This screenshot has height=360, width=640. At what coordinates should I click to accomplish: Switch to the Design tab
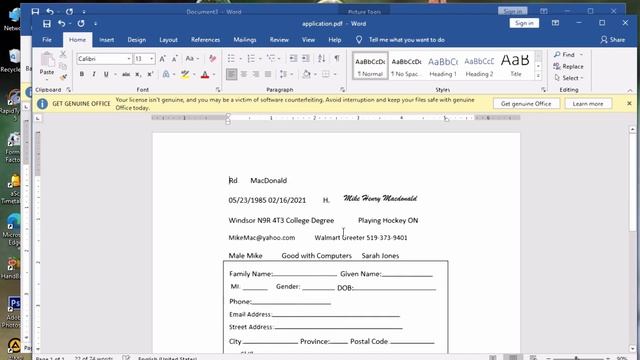[136, 40]
